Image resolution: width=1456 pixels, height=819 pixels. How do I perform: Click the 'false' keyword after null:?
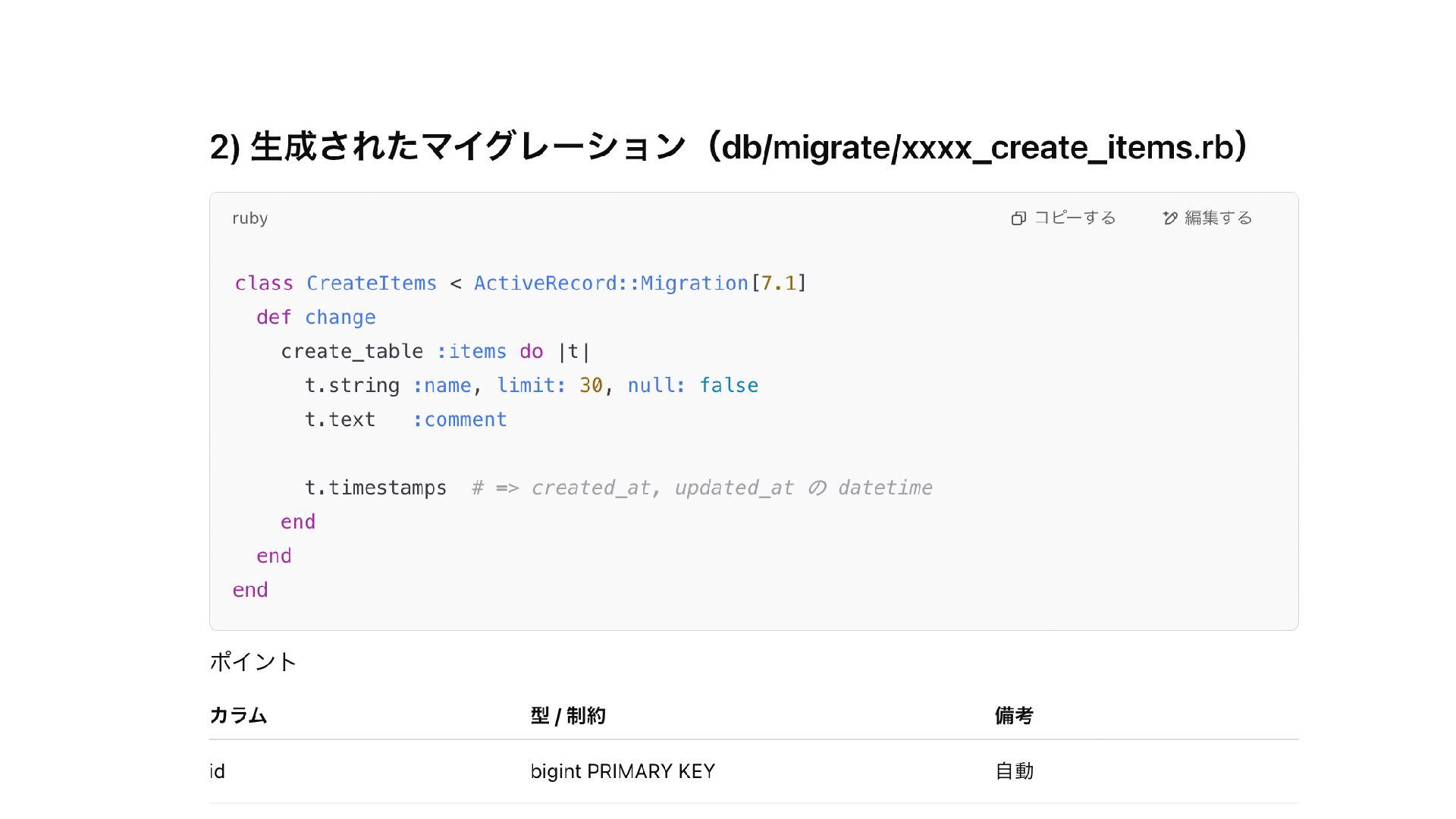(x=728, y=386)
